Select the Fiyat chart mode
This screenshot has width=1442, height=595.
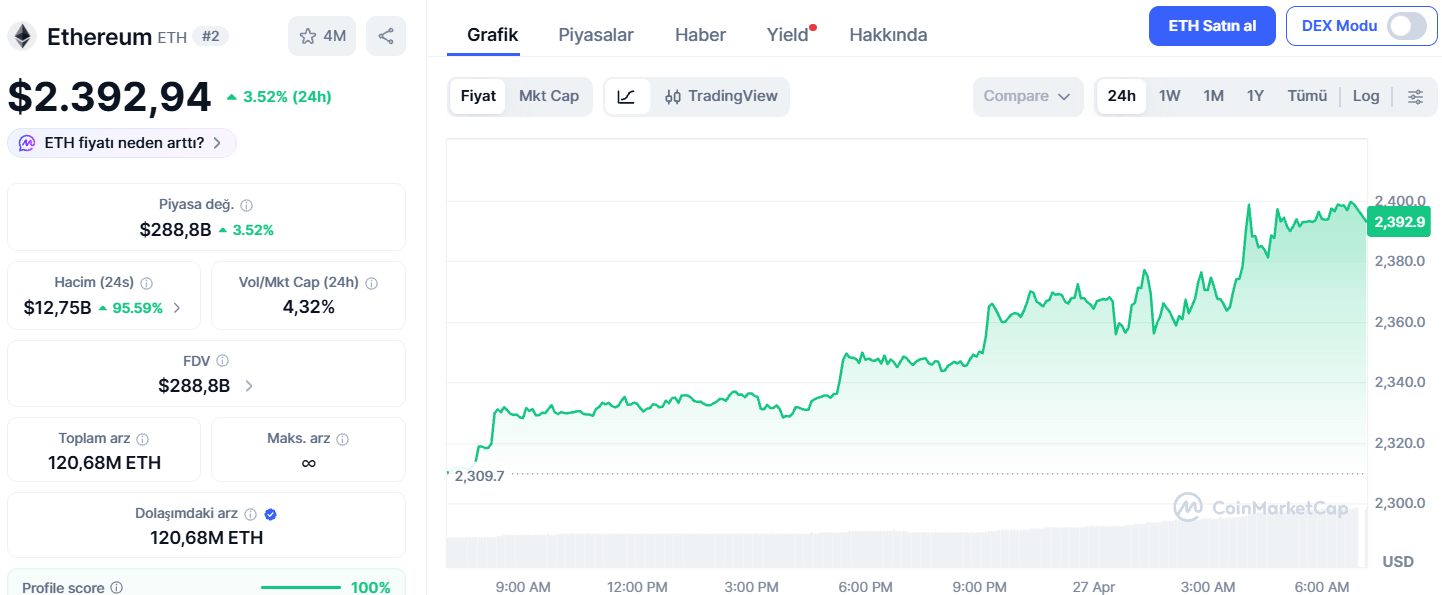tap(478, 97)
